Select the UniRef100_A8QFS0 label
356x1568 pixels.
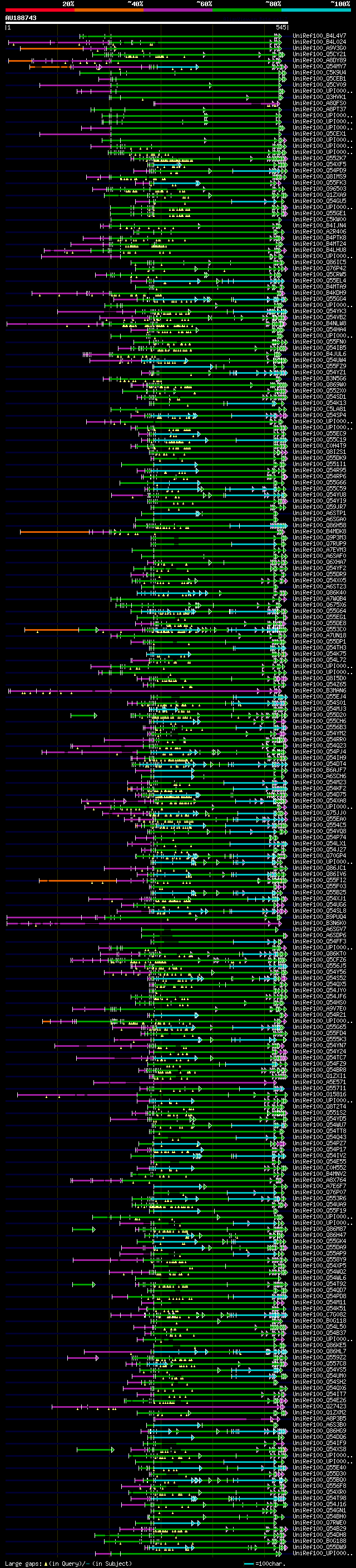(319, 103)
